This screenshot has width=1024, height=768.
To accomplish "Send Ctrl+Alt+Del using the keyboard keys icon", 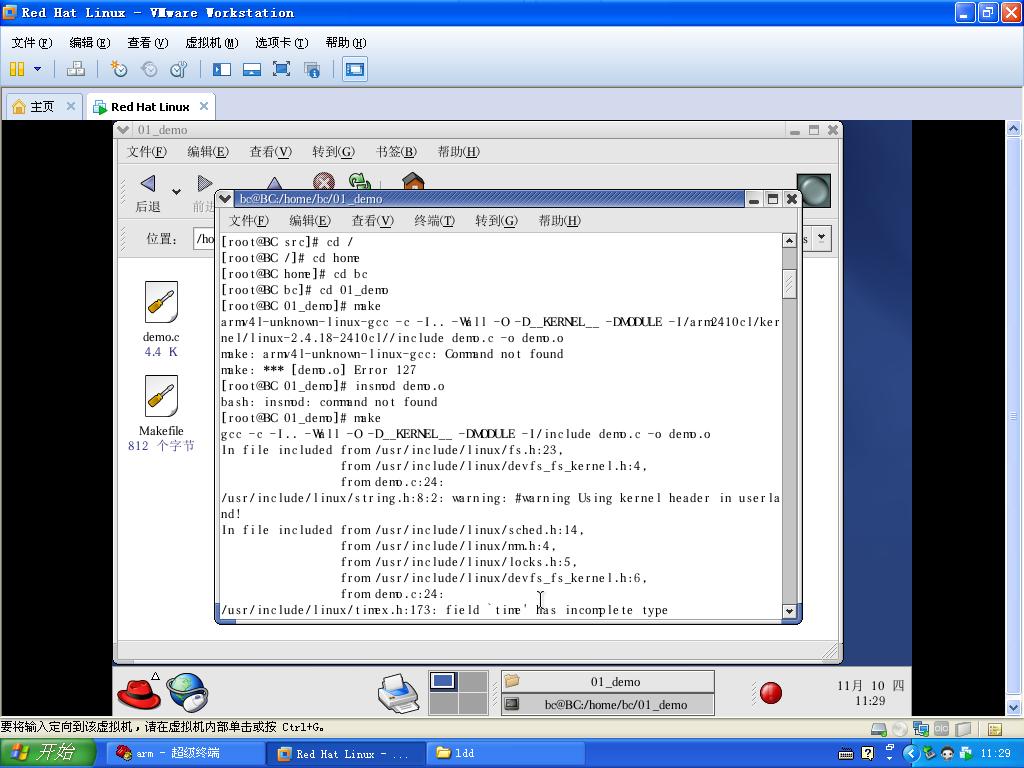I will click(x=76, y=69).
